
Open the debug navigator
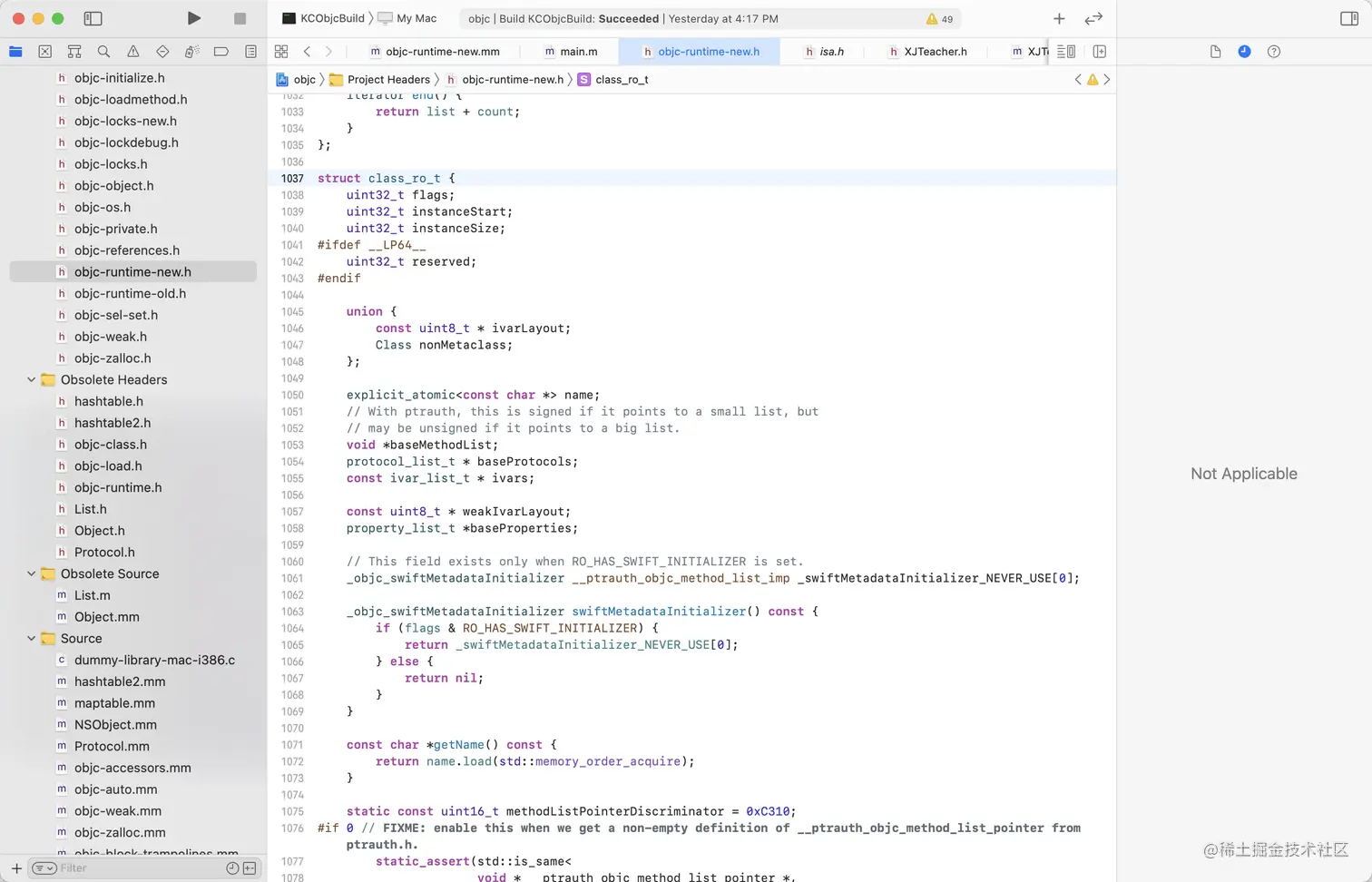191,52
